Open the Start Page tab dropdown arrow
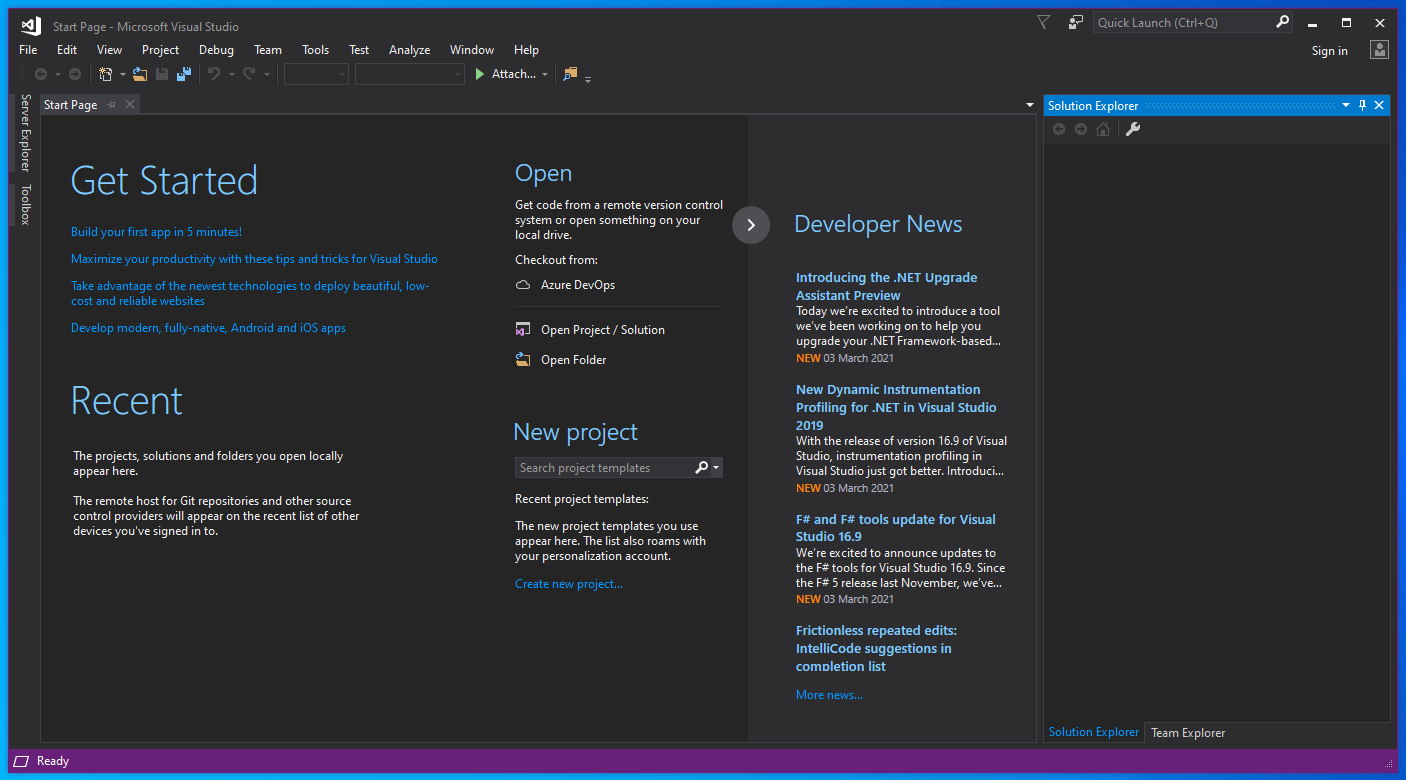 (x=1029, y=104)
